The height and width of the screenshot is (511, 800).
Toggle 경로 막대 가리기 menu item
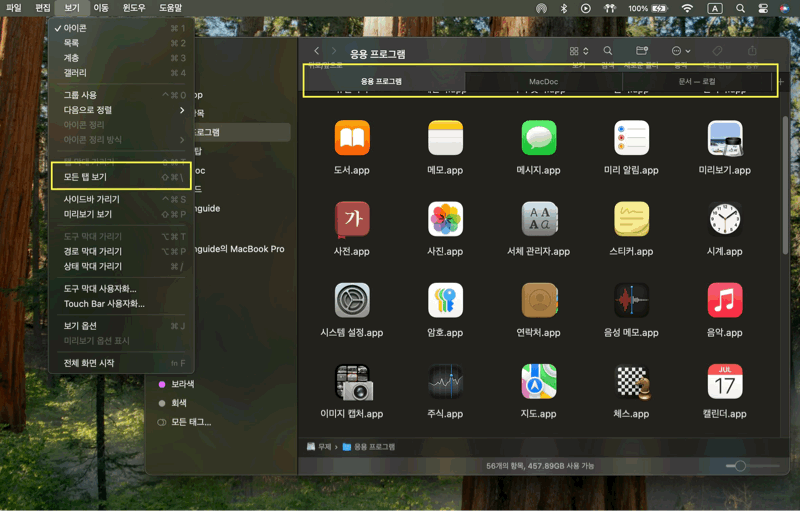click(121, 251)
